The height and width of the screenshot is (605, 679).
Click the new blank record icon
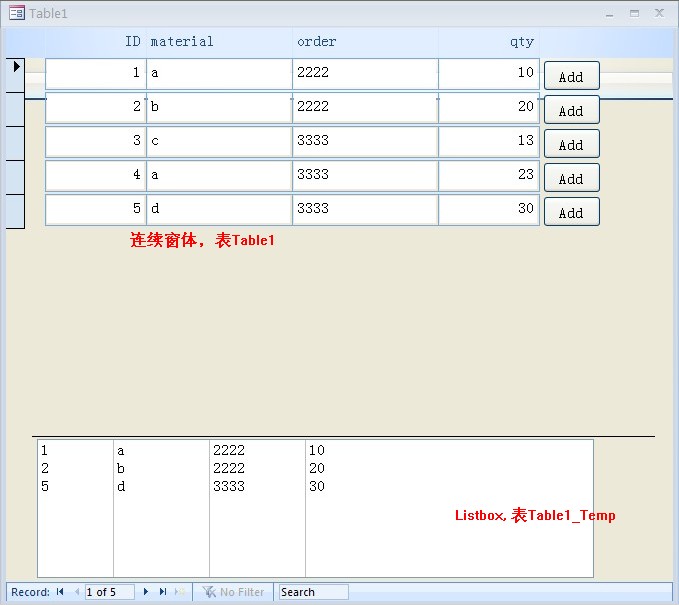[180, 592]
